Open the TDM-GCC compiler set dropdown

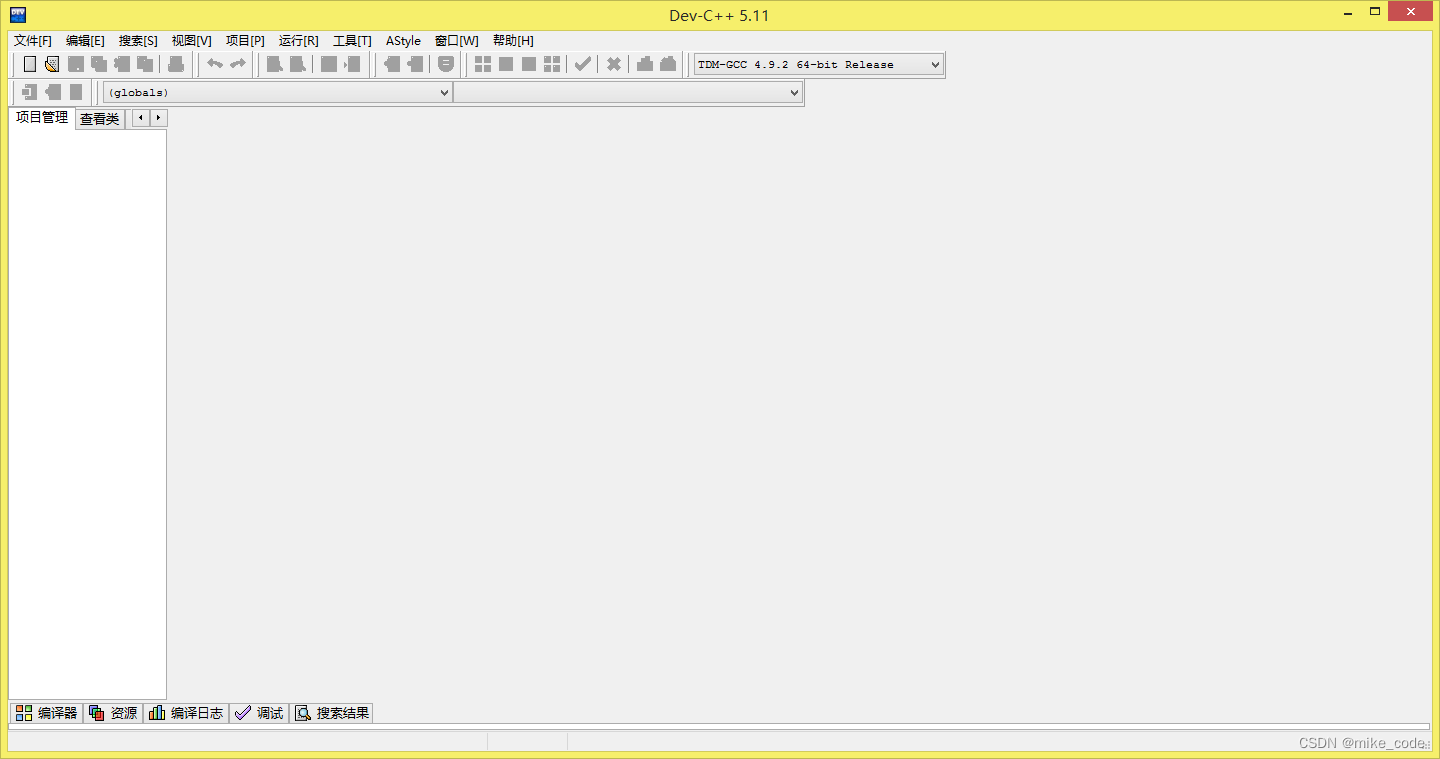[x=819, y=64]
